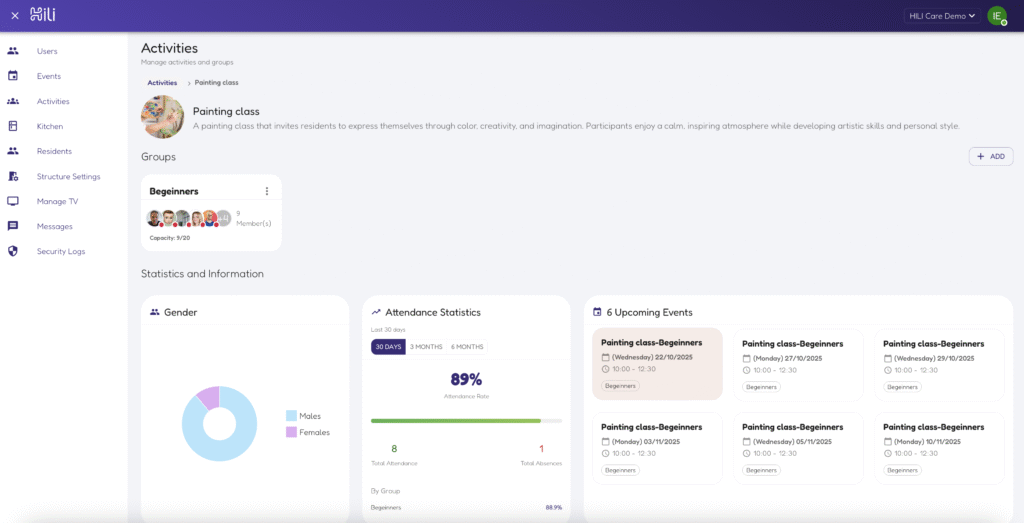Image resolution: width=1024 pixels, height=523 pixels.
Task: Switch attendance range to 6 MONTHS
Action: tap(467, 347)
